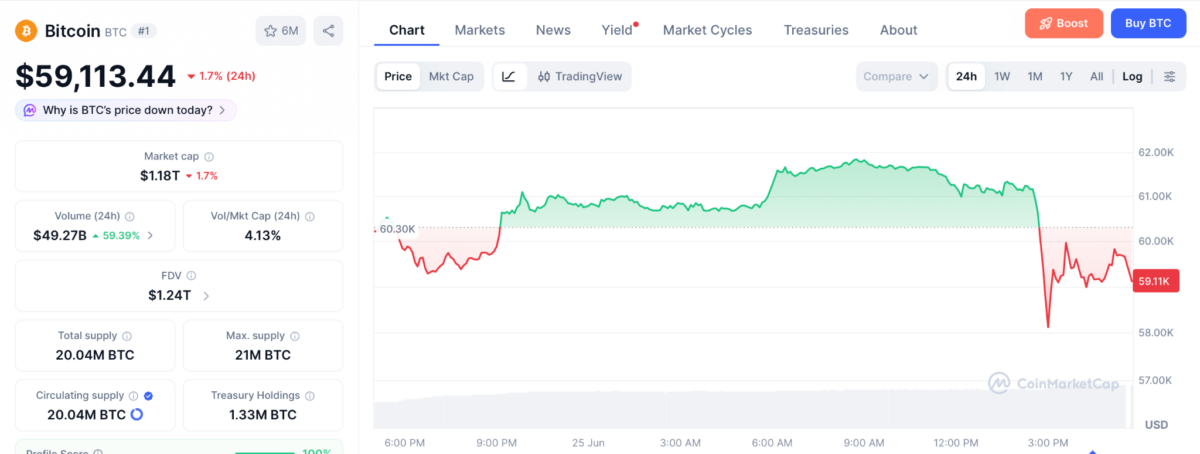Open the Treasuries tab
This screenshot has width=1200, height=454.
816,30
